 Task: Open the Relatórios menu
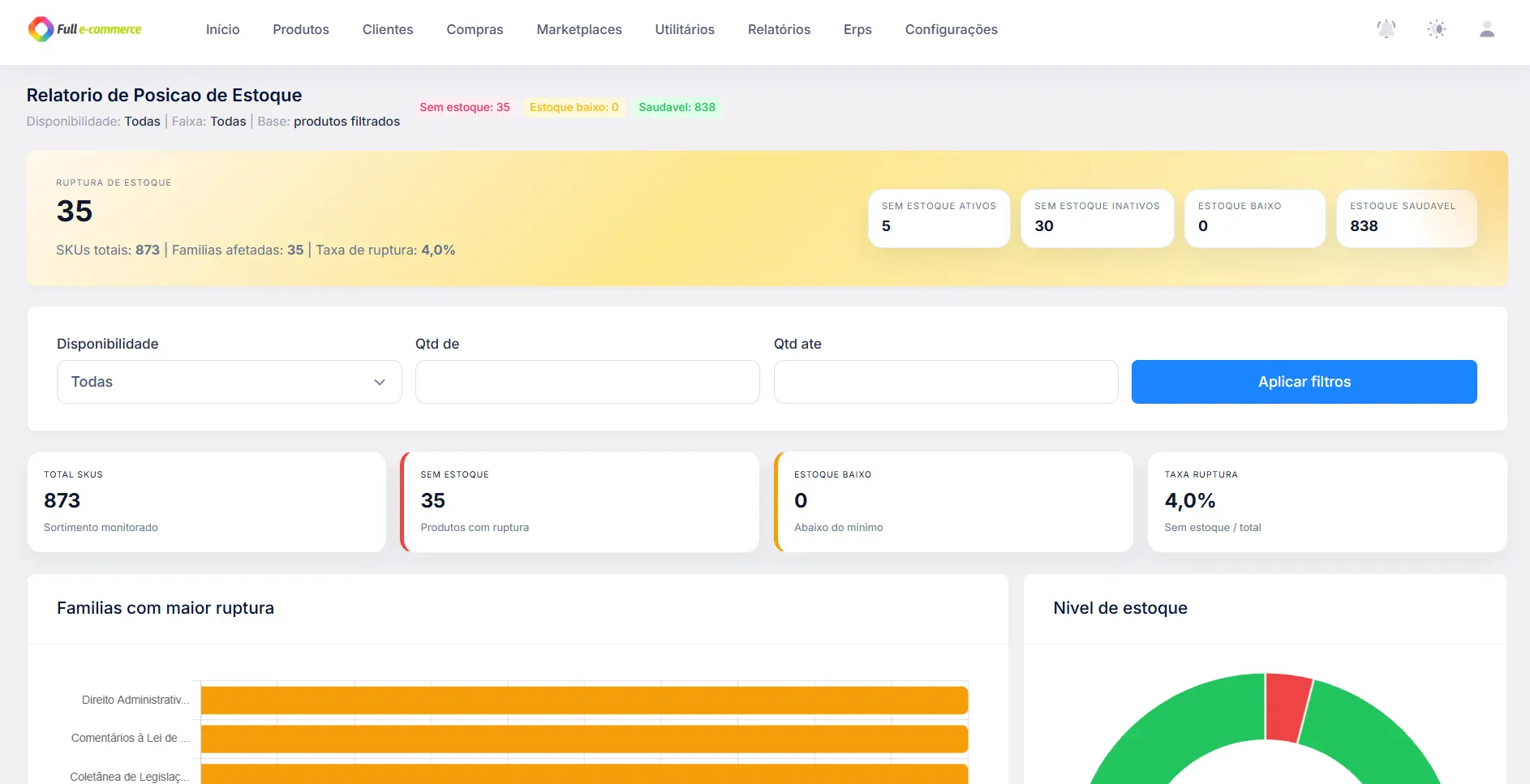[779, 29]
